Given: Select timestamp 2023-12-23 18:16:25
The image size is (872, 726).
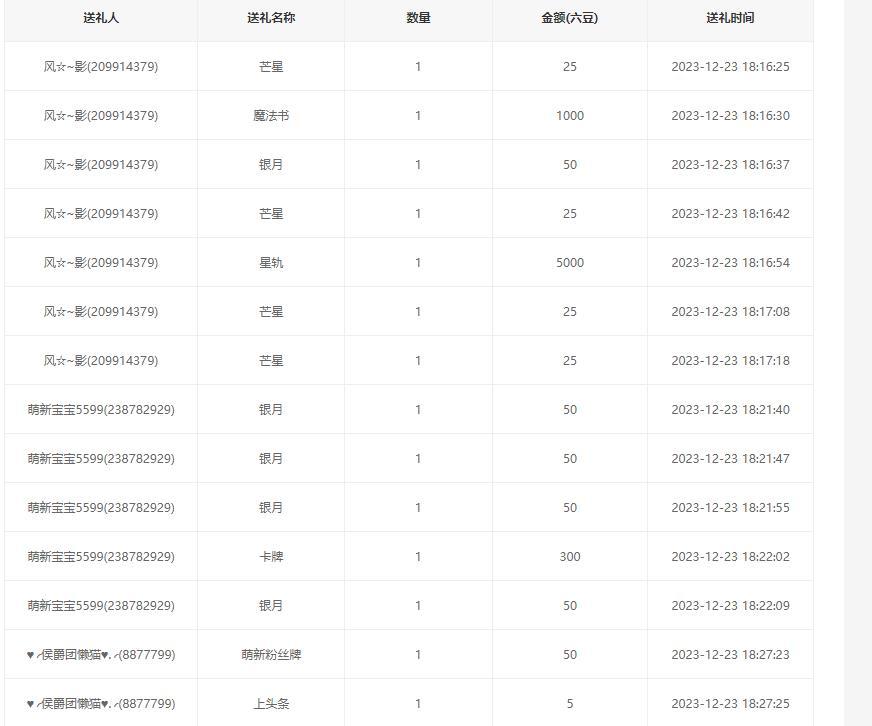Looking at the screenshot, I should coord(730,67).
